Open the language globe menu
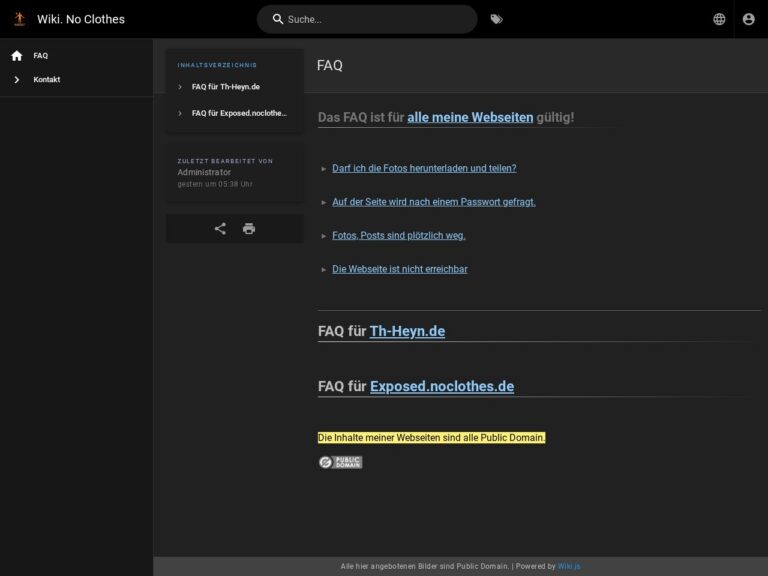The image size is (768, 576). 719,19
